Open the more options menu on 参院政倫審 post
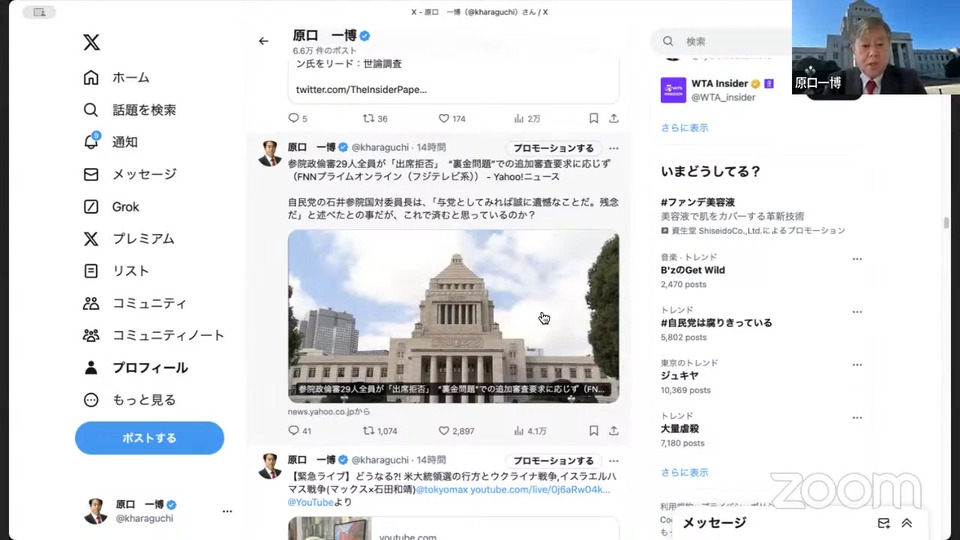The height and width of the screenshot is (540, 960). point(613,148)
